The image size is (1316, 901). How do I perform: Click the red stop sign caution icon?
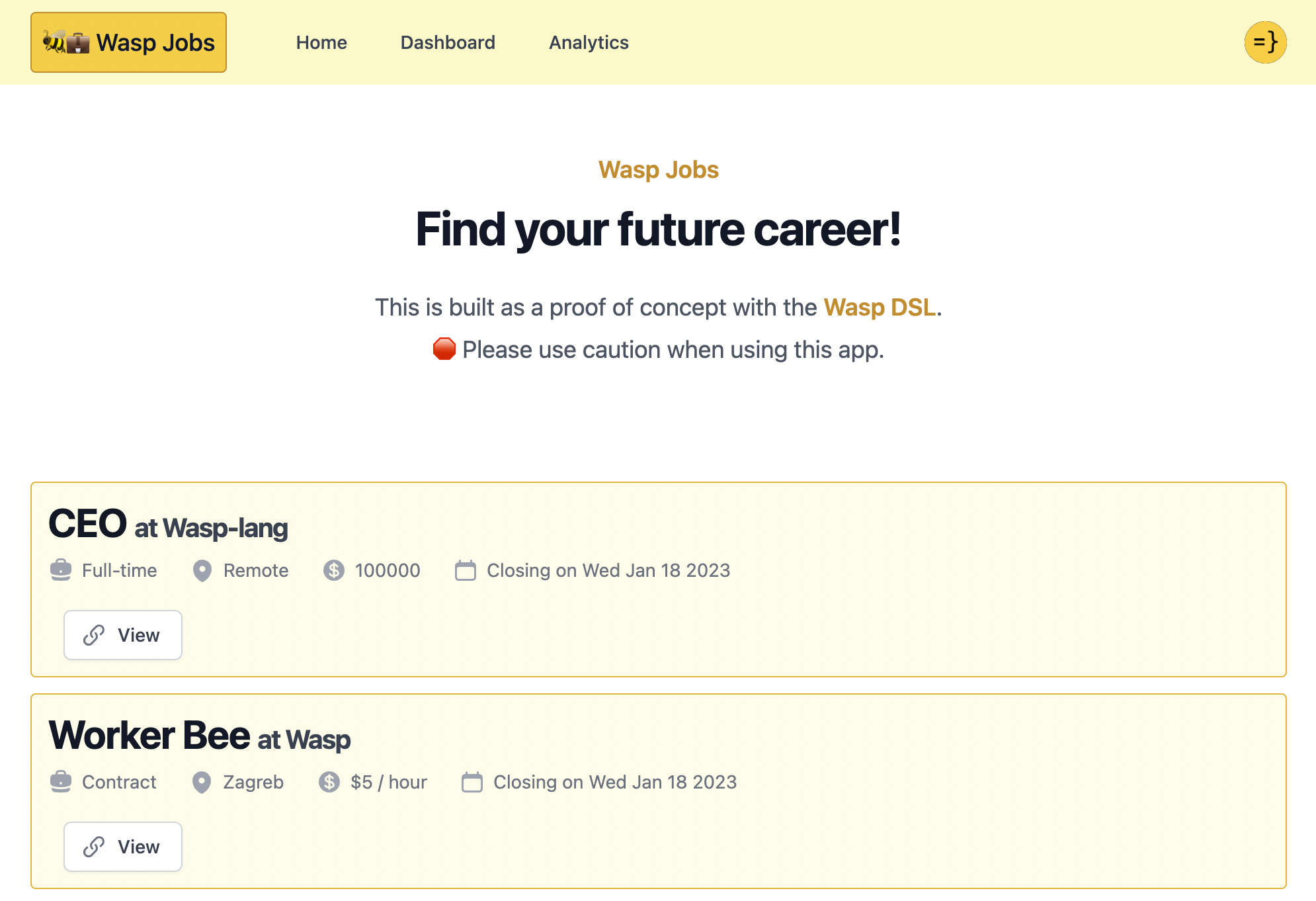click(444, 349)
